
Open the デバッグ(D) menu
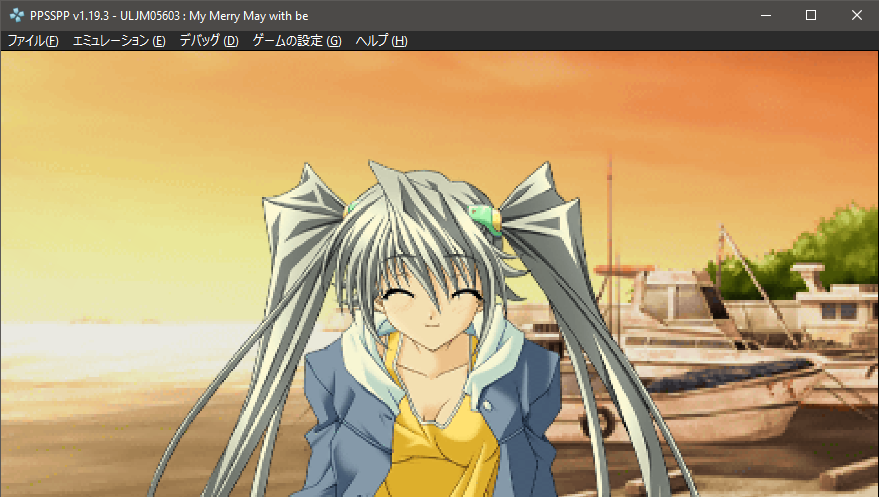(x=209, y=41)
